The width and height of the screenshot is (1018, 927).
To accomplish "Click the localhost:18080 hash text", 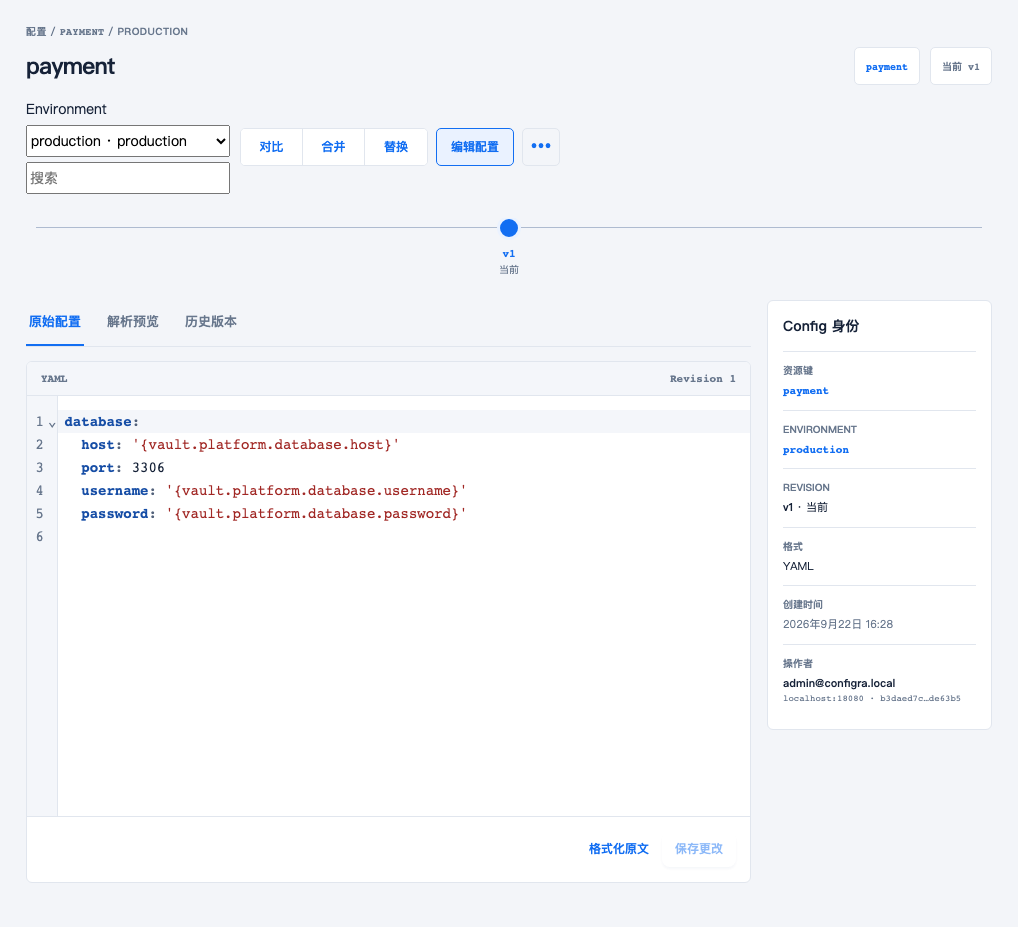I will click(871, 698).
